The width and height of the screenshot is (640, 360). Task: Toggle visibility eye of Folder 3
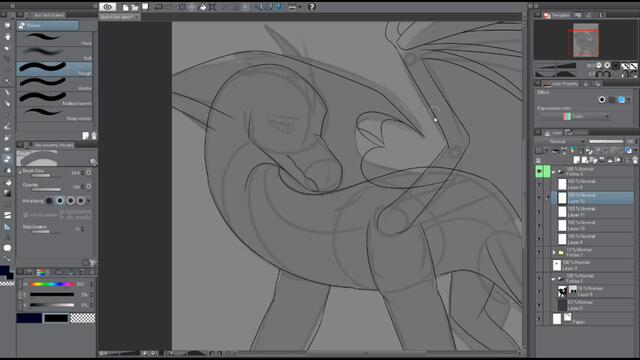pyautogui.click(x=539, y=171)
